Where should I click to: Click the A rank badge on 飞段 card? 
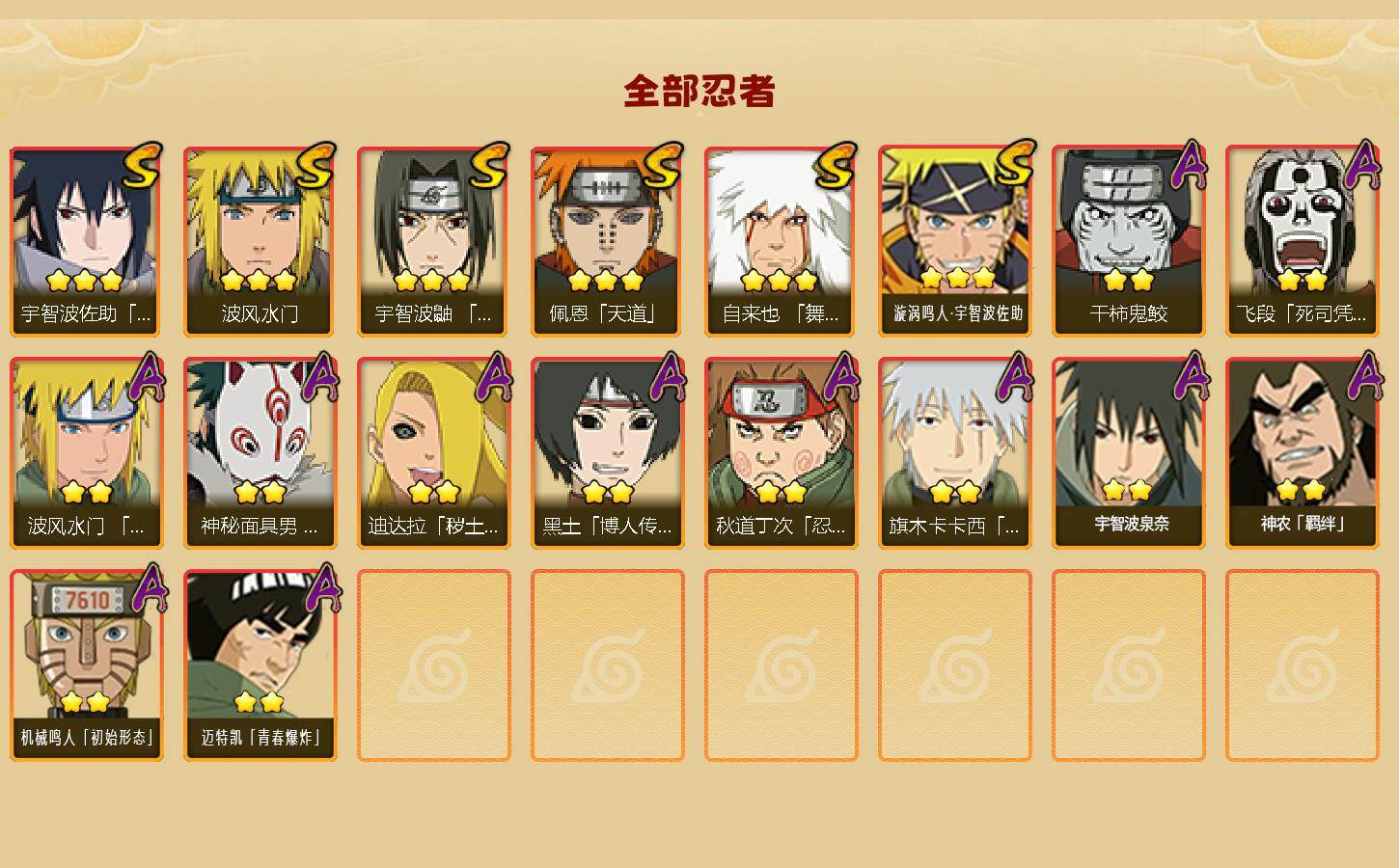coord(1361,164)
